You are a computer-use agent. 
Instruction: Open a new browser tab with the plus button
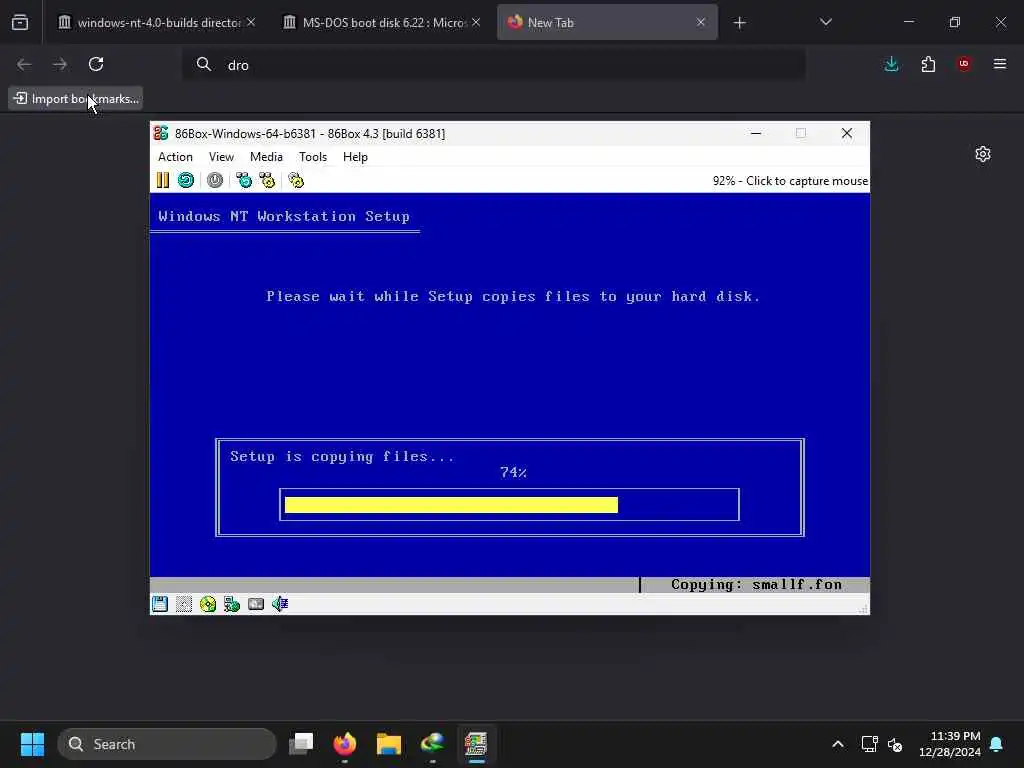tap(739, 23)
